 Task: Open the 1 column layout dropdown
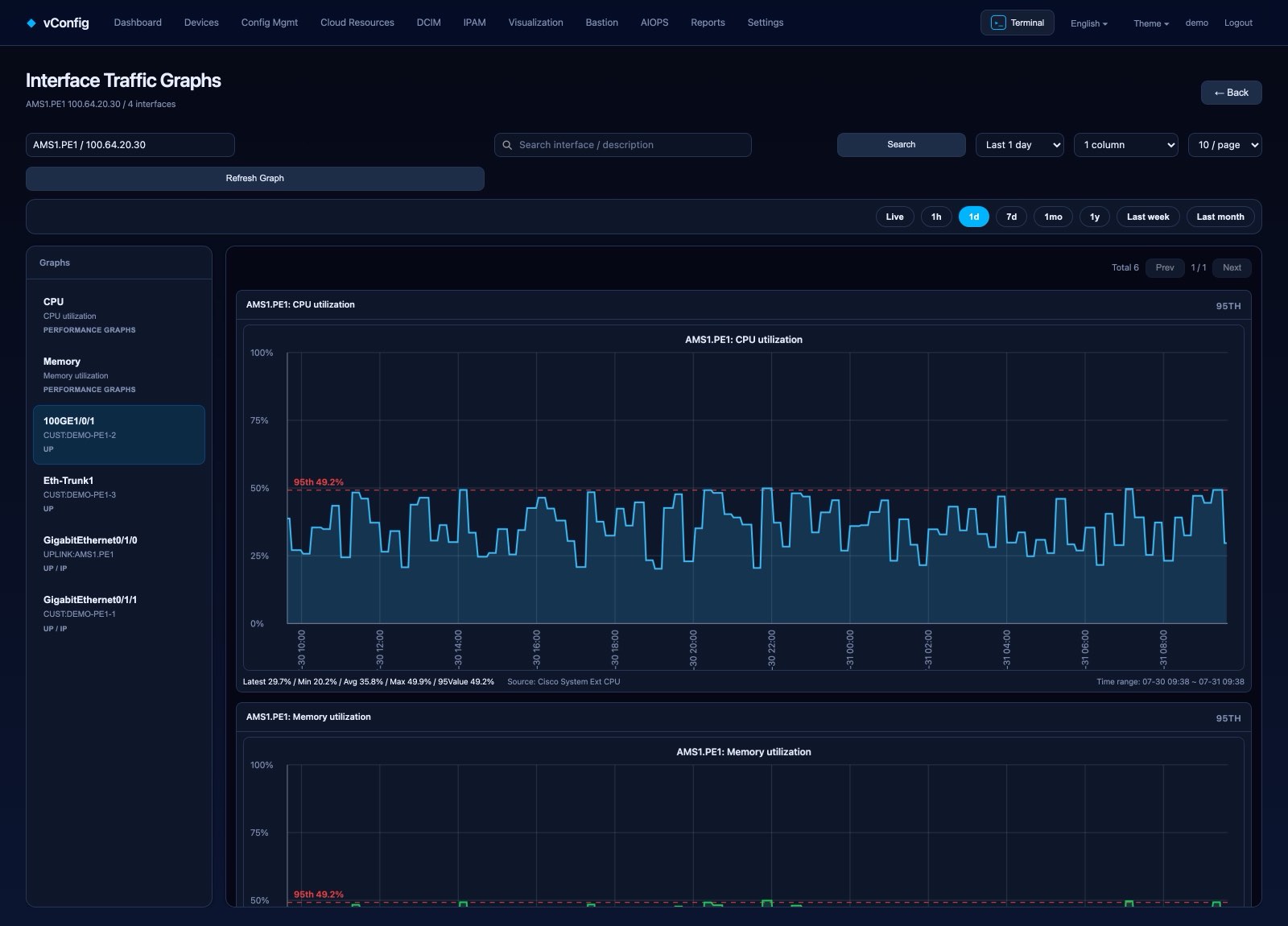click(1126, 145)
